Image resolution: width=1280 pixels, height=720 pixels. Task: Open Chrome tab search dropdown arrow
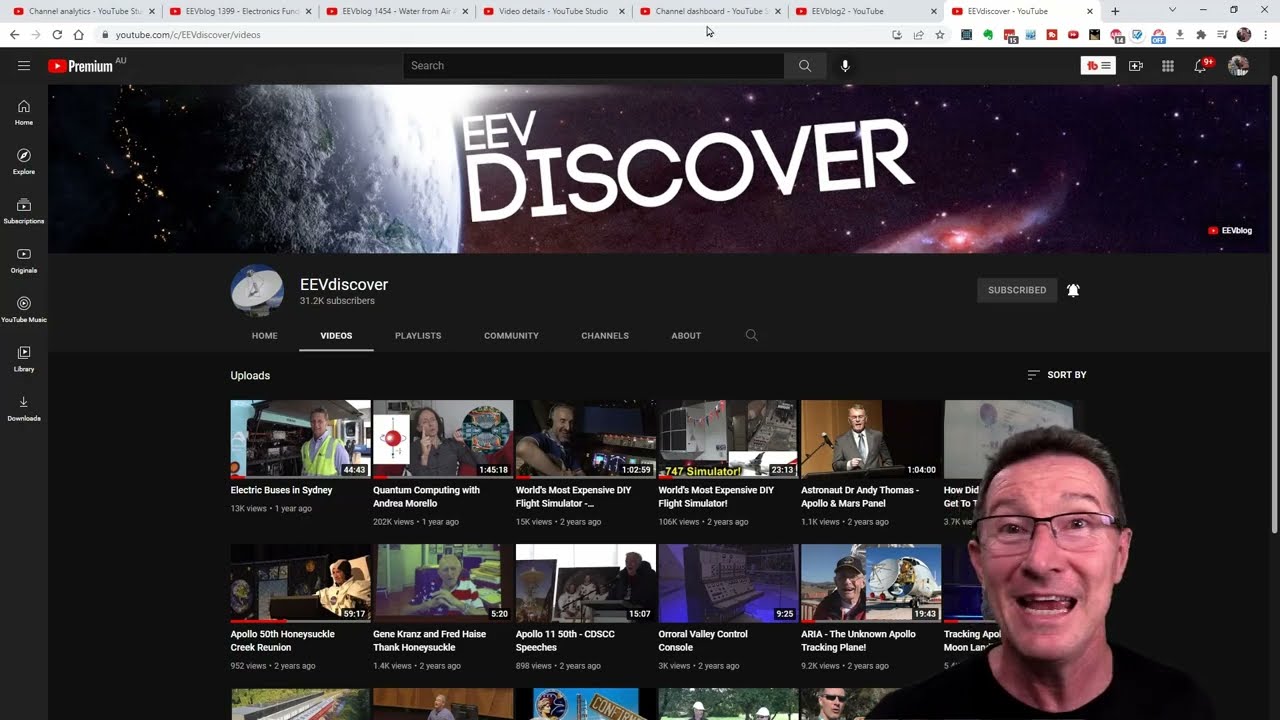(1172, 10)
